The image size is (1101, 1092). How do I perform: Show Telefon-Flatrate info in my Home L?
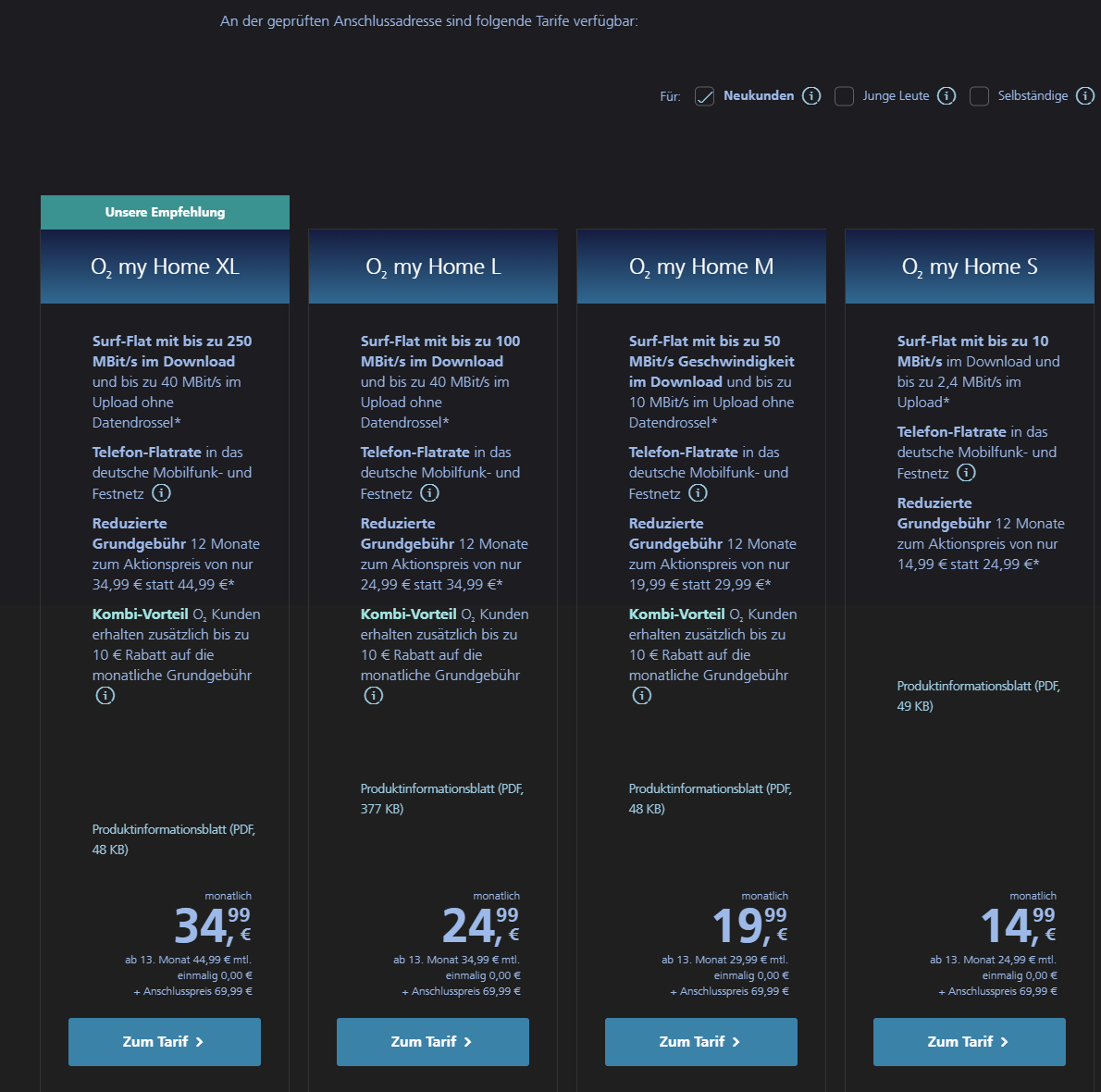(429, 493)
